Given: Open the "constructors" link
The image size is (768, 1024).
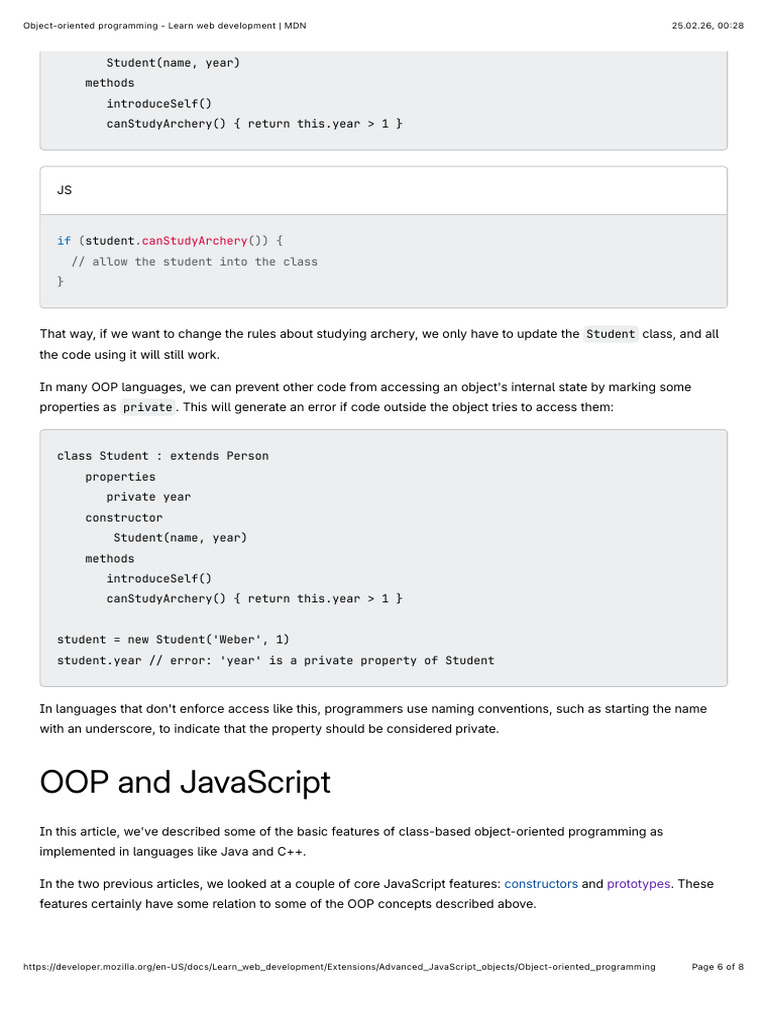Looking at the screenshot, I should (541, 884).
